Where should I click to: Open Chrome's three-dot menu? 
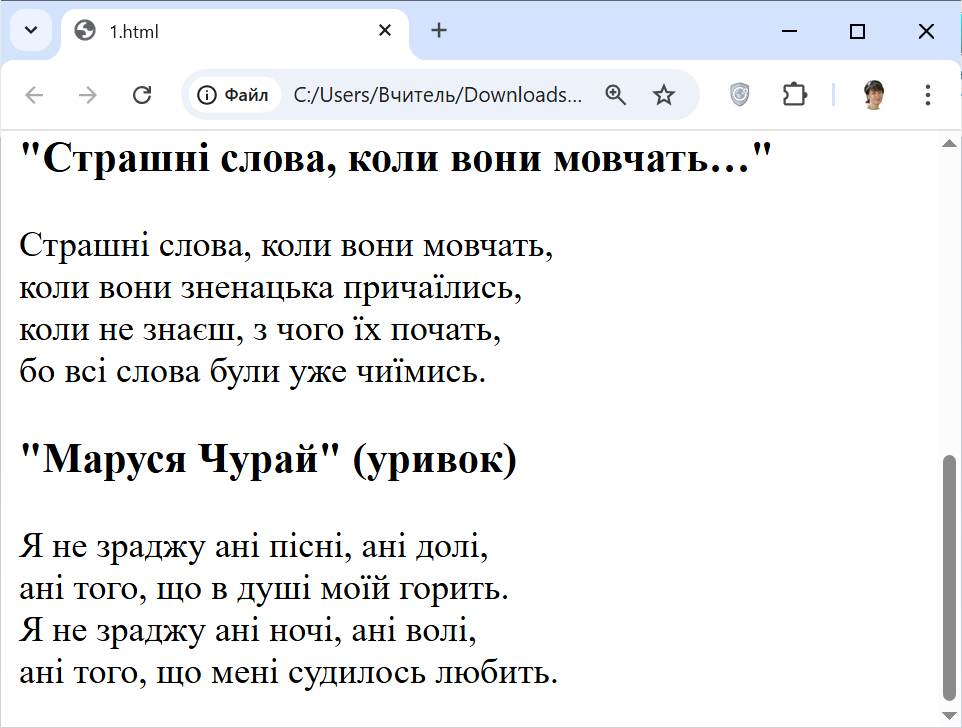pyautogui.click(x=928, y=95)
